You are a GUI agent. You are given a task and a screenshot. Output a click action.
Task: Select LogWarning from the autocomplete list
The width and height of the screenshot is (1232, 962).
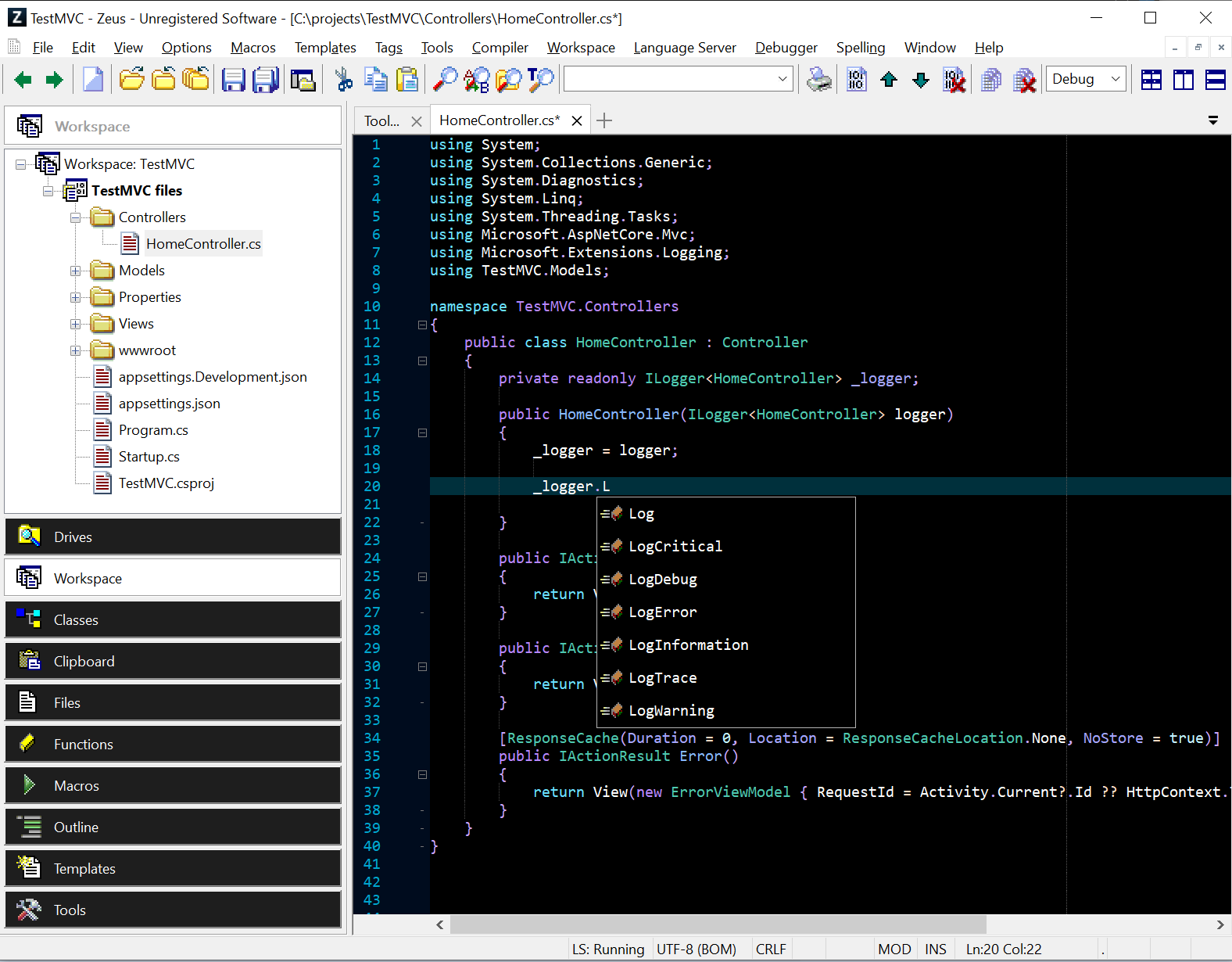pos(726,711)
